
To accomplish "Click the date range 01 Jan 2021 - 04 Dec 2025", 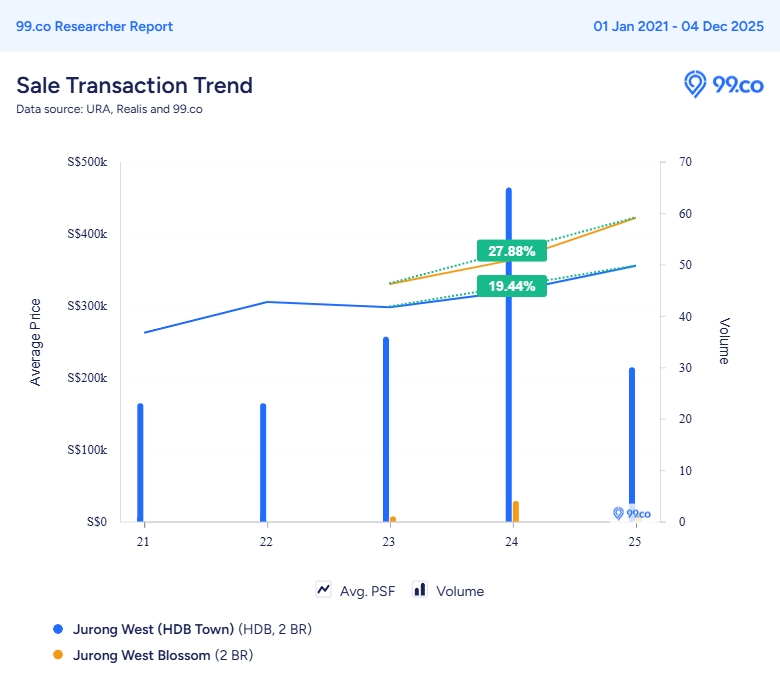I will click(x=678, y=26).
